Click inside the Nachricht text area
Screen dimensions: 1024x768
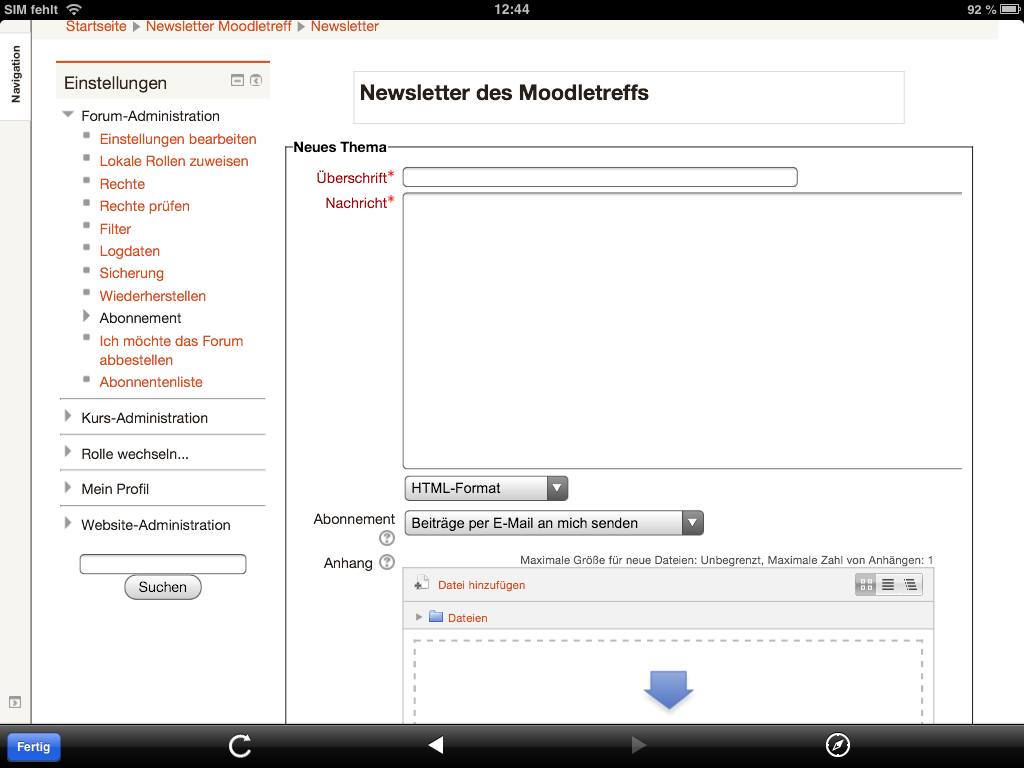click(682, 330)
